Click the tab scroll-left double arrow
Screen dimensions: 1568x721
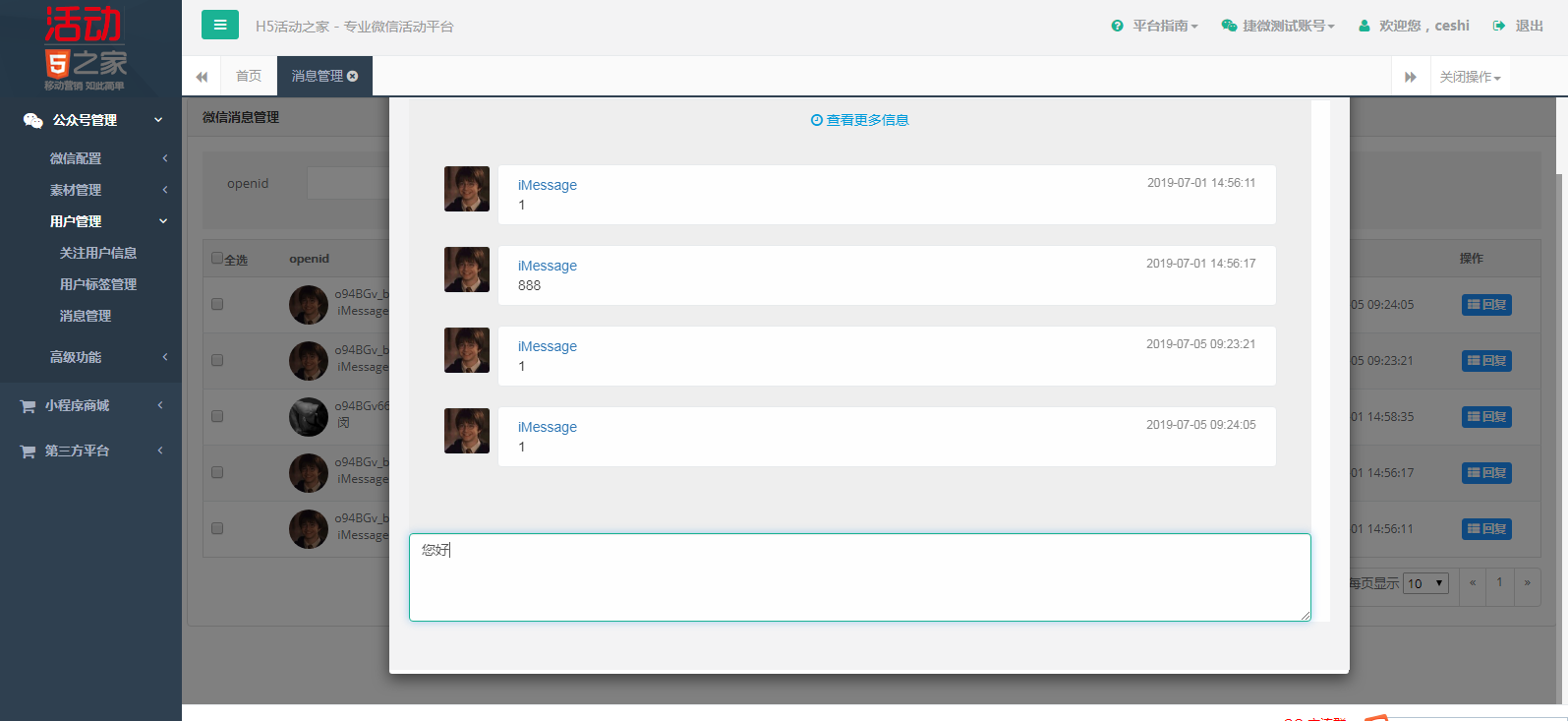point(202,77)
